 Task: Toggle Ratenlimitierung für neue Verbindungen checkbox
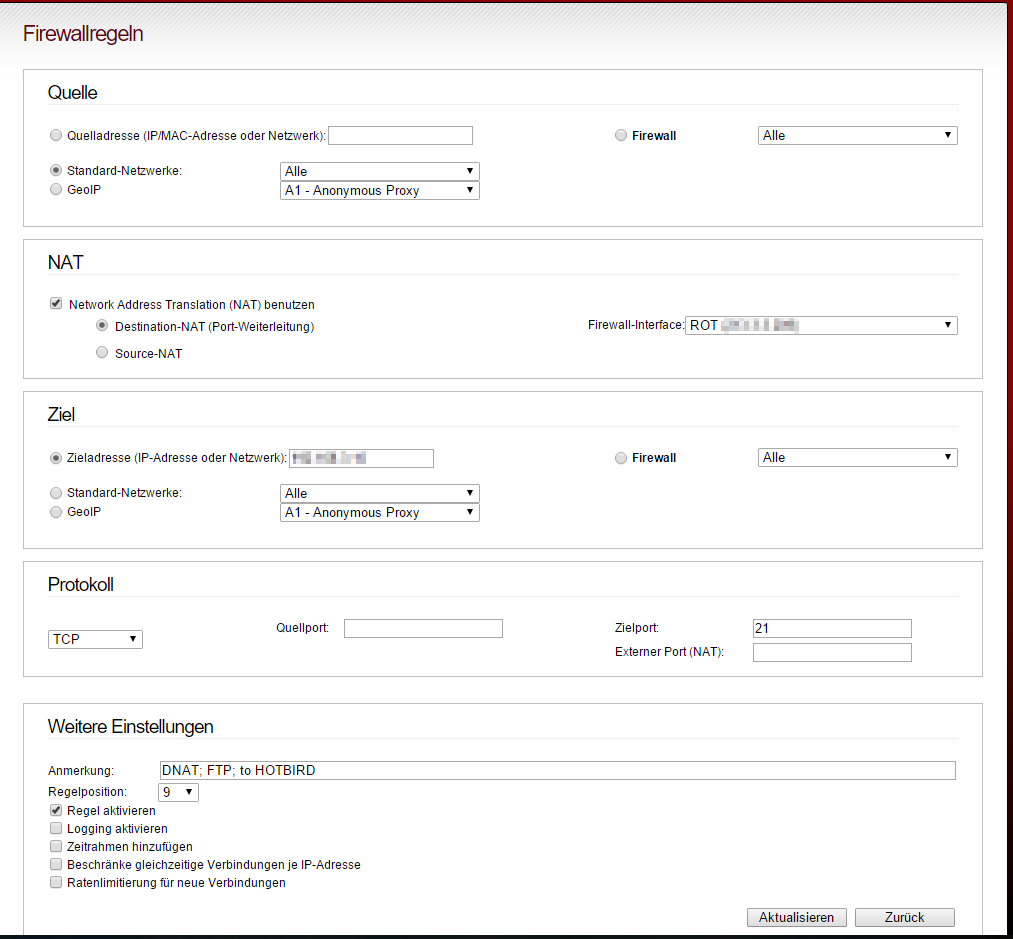(x=56, y=882)
